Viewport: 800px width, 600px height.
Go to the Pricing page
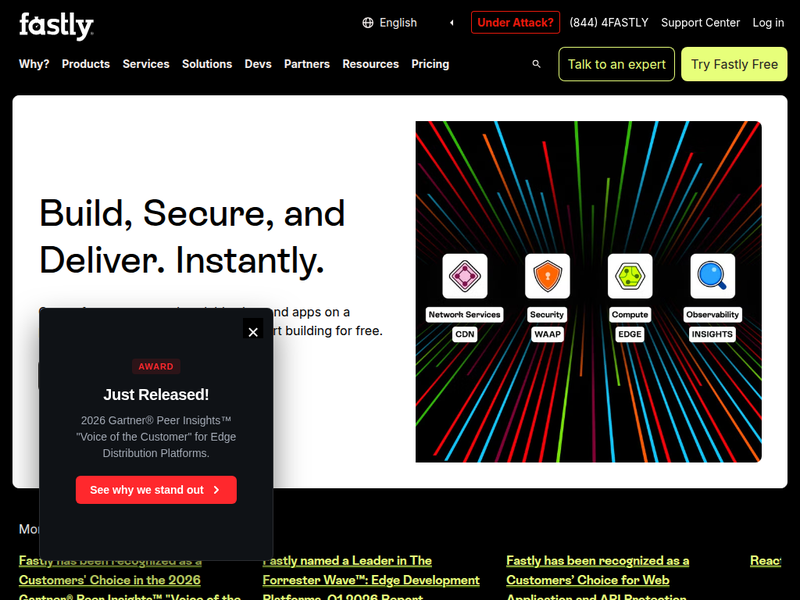(430, 64)
